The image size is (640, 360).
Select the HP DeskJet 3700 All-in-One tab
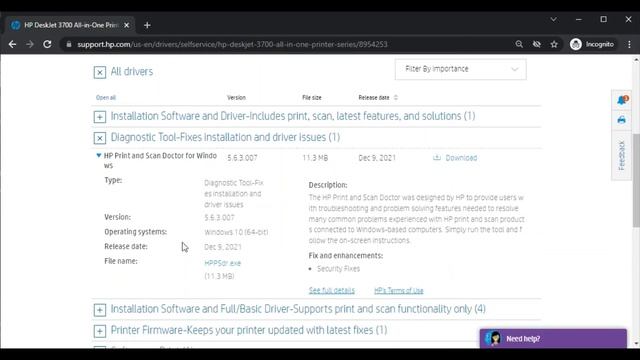point(71,25)
